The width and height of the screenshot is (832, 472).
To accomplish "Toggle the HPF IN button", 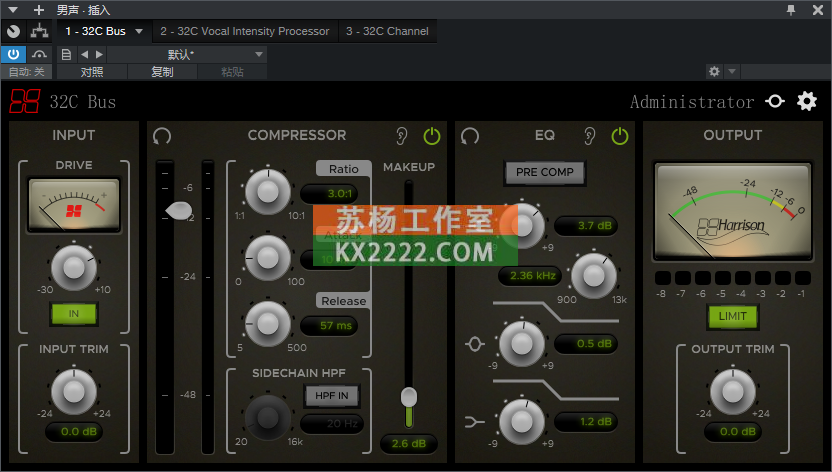I will [332, 396].
